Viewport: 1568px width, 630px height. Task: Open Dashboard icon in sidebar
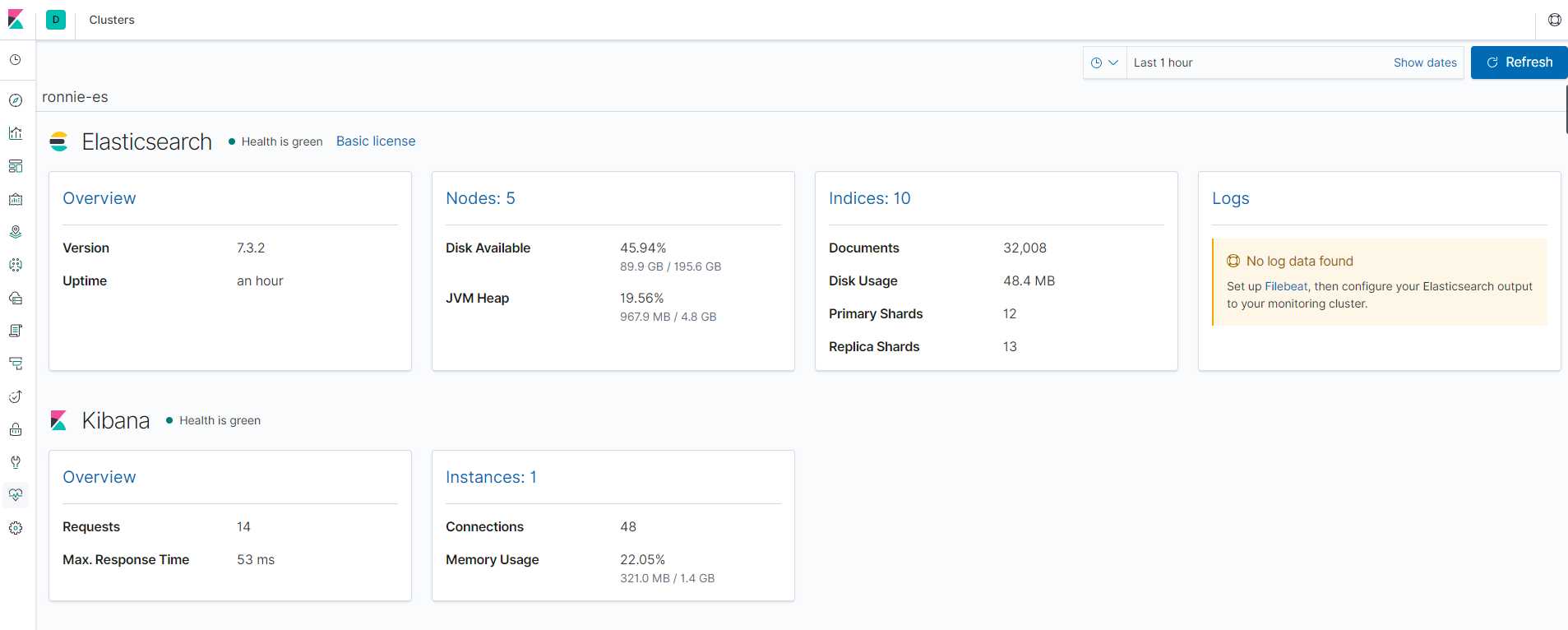point(16,166)
